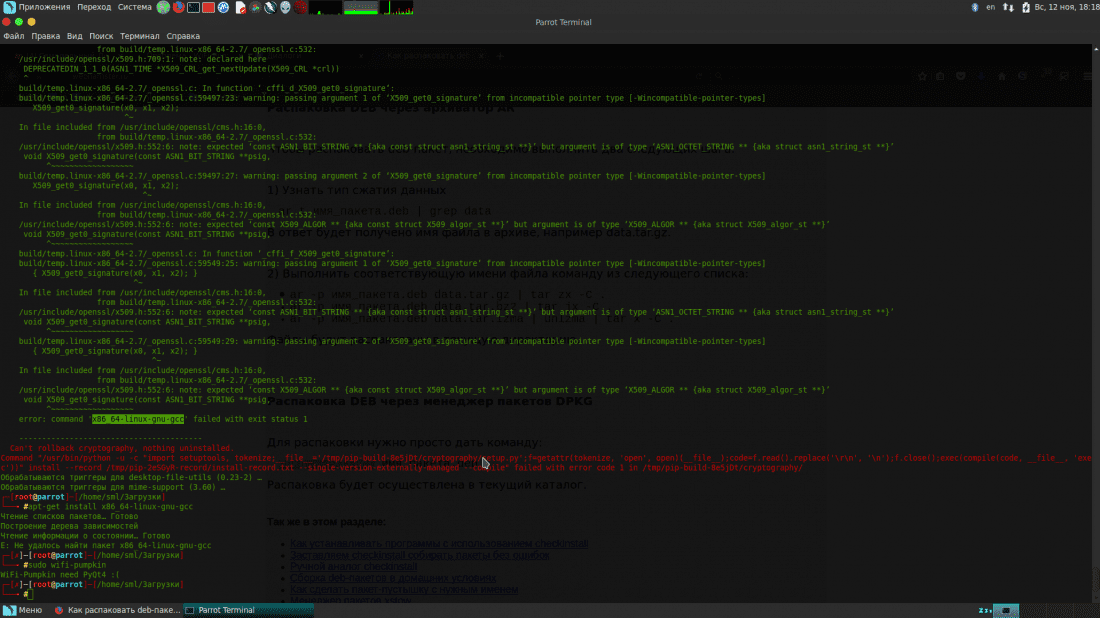Click the pale alien head launcher icon
Screen dimensions: 1100x618
pos(286,7)
